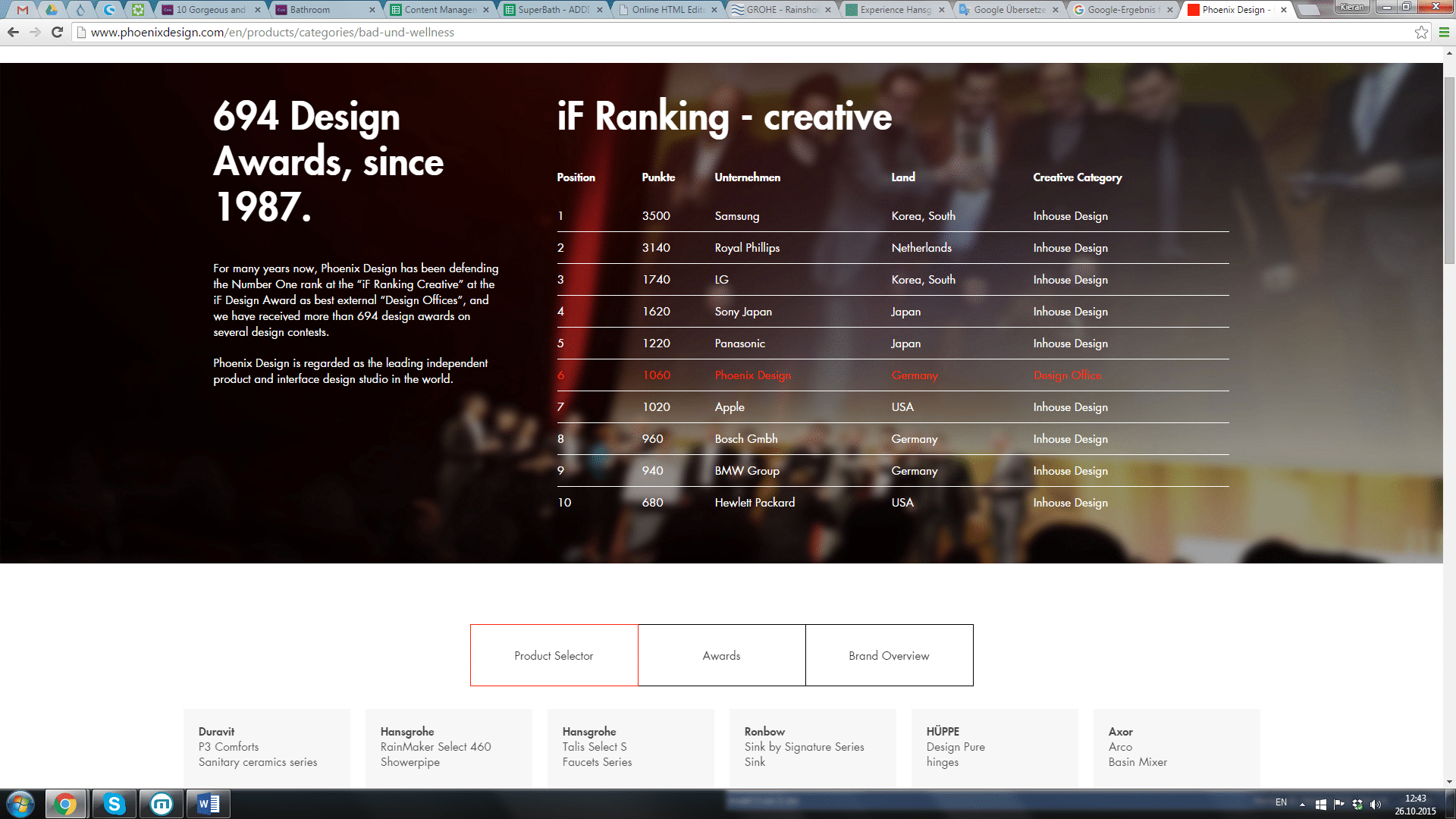The height and width of the screenshot is (819, 1456).
Task: Click the Phoenix Design row company name
Action: tap(752, 375)
